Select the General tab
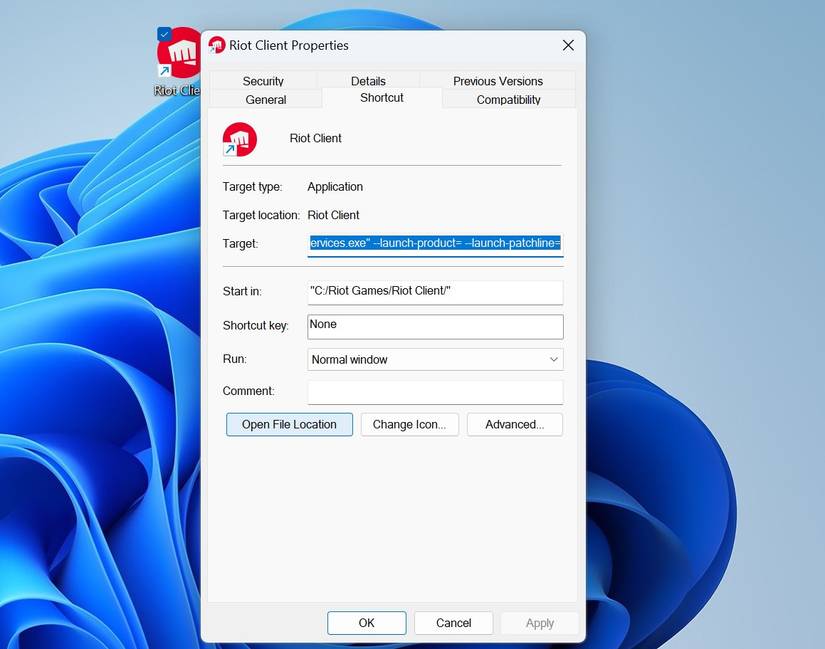Image resolution: width=825 pixels, height=649 pixels. [266, 99]
